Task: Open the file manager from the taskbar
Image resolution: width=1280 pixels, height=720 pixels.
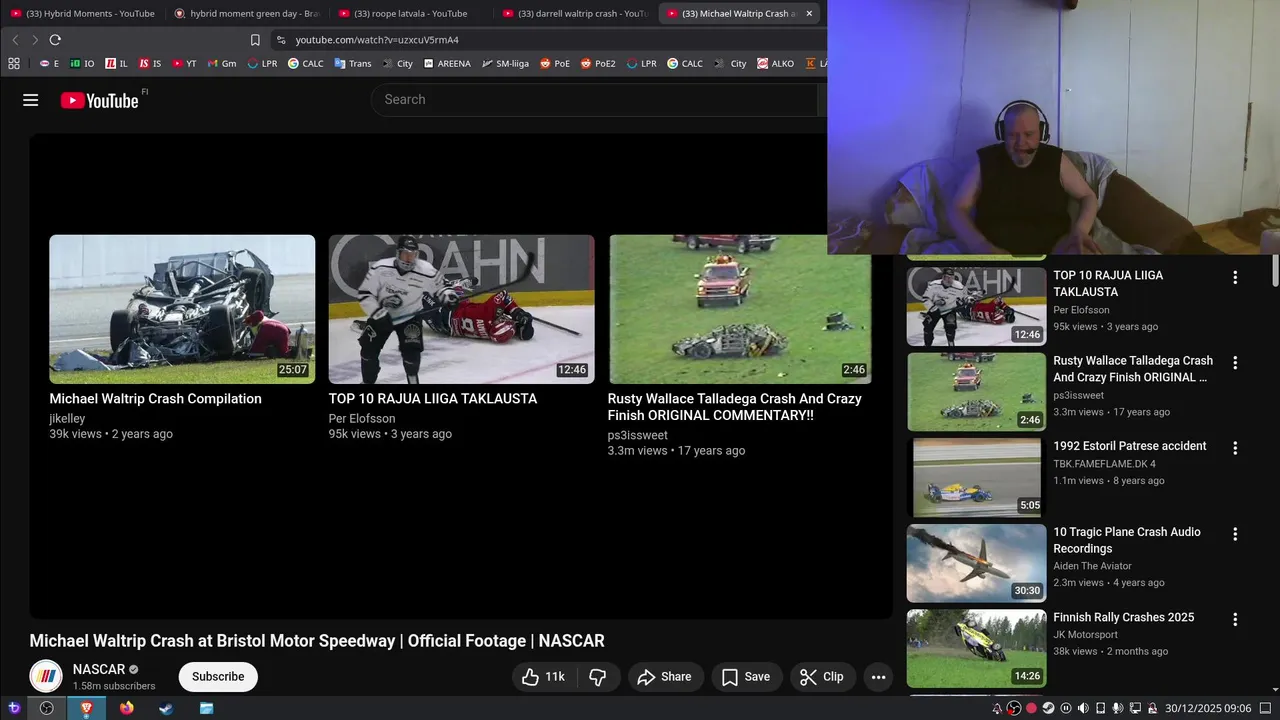Action: 206,708
